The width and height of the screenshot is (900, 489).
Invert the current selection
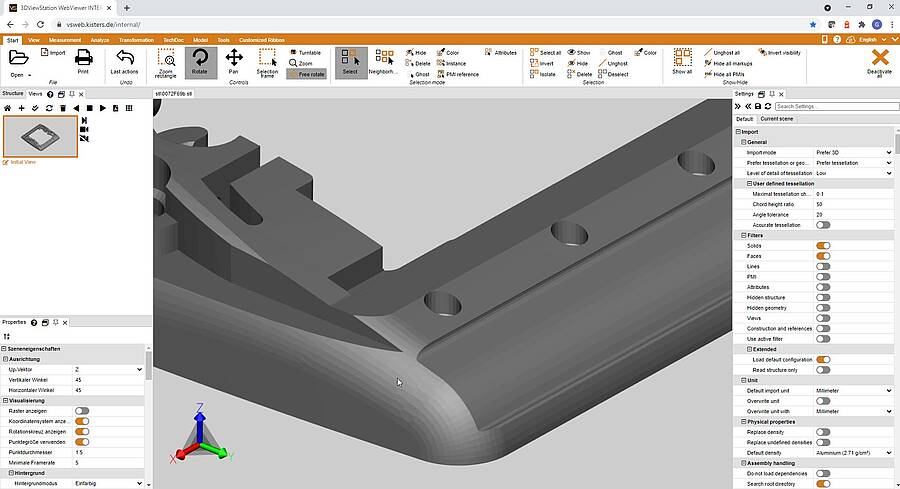[x=542, y=63]
